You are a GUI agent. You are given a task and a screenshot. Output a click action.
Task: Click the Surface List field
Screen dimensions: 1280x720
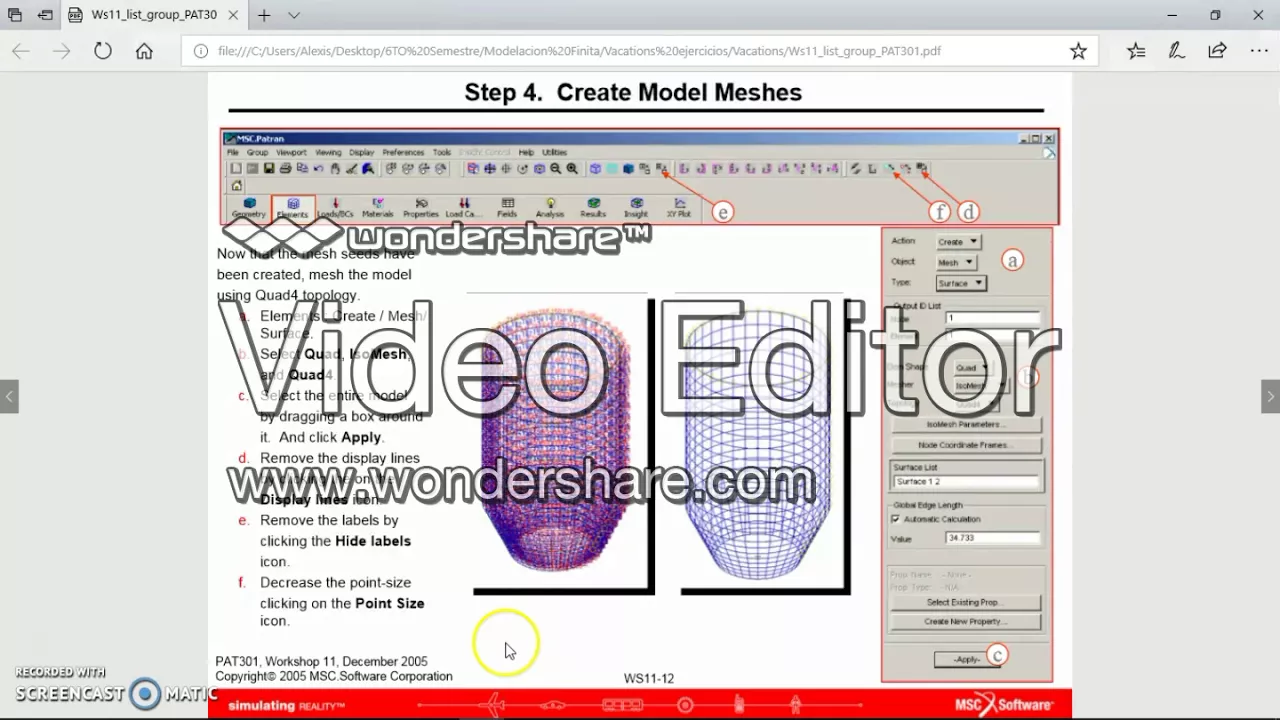pyautogui.click(x=966, y=482)
